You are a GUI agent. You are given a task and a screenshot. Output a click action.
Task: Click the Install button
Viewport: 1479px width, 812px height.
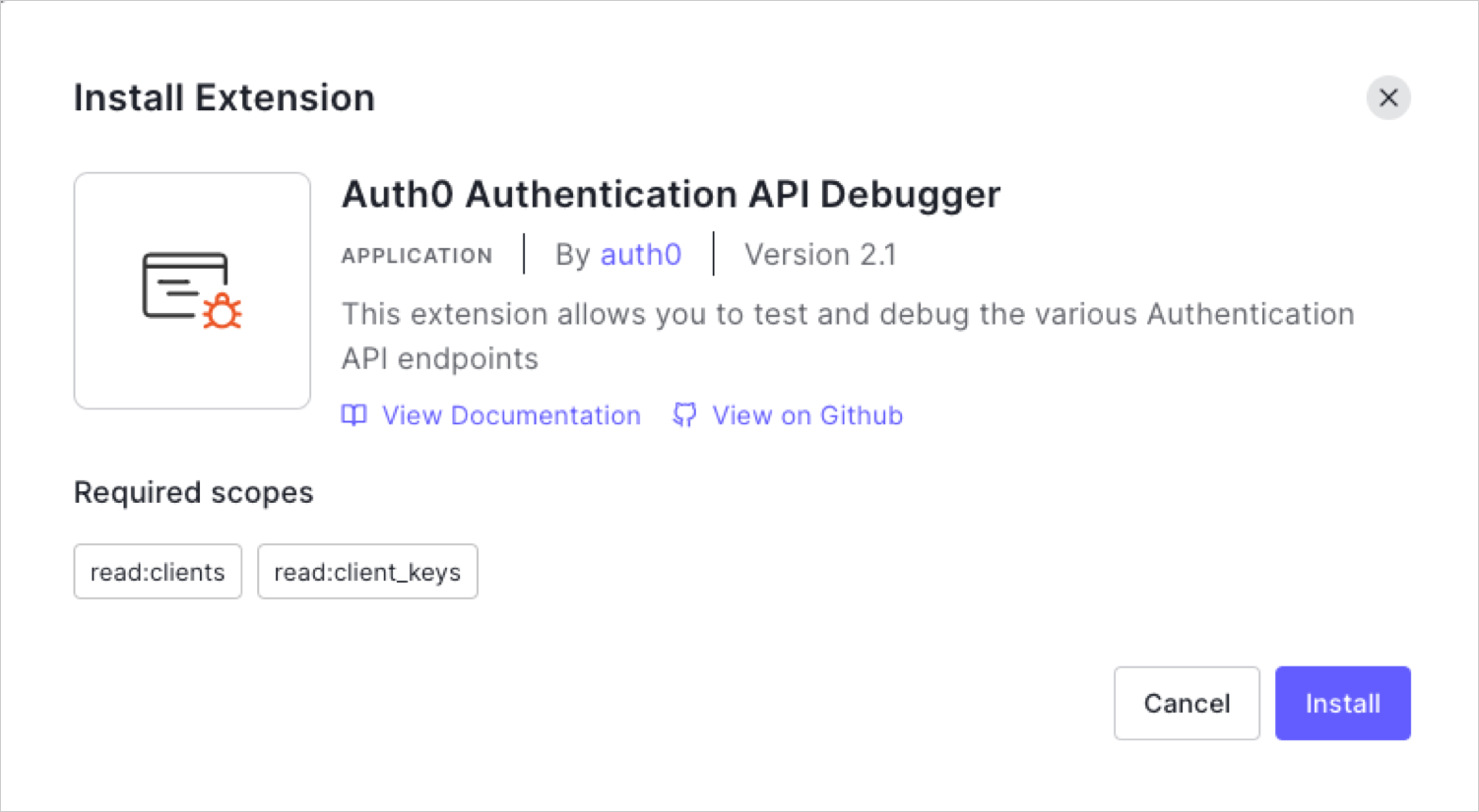pyautogui.click(x=1342, y=703)
